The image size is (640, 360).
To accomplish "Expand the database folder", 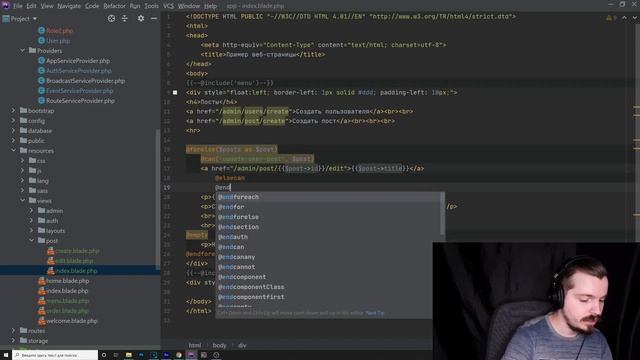I will point(13,131).
